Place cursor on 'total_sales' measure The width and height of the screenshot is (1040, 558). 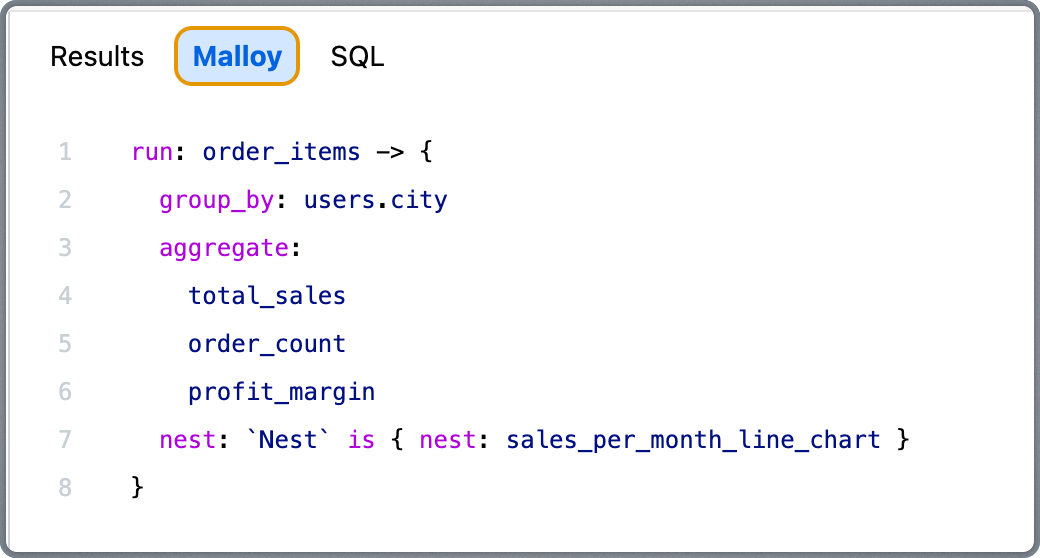point(266,296)
